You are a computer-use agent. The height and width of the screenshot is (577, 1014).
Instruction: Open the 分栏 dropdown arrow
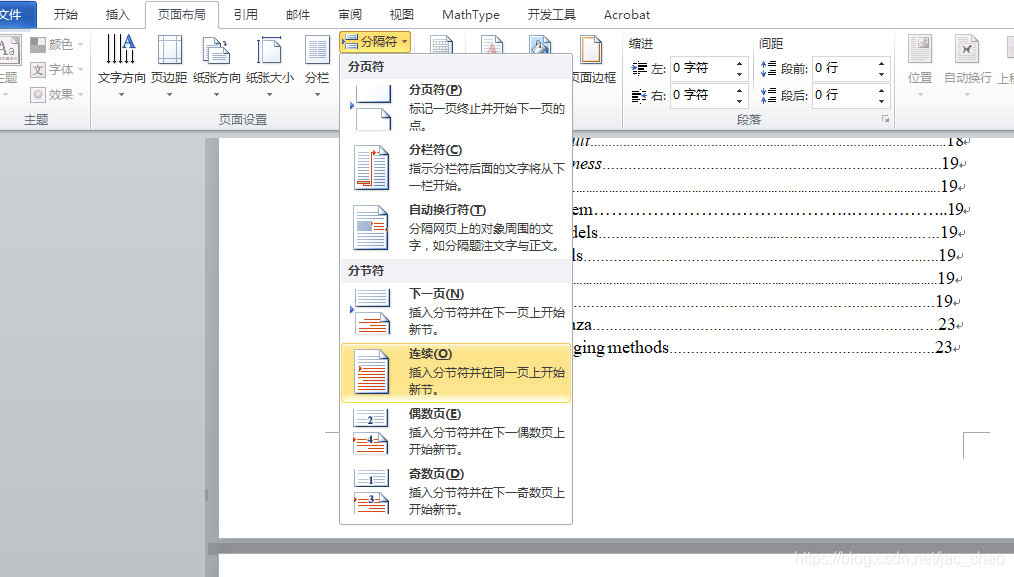coord(317,95)
